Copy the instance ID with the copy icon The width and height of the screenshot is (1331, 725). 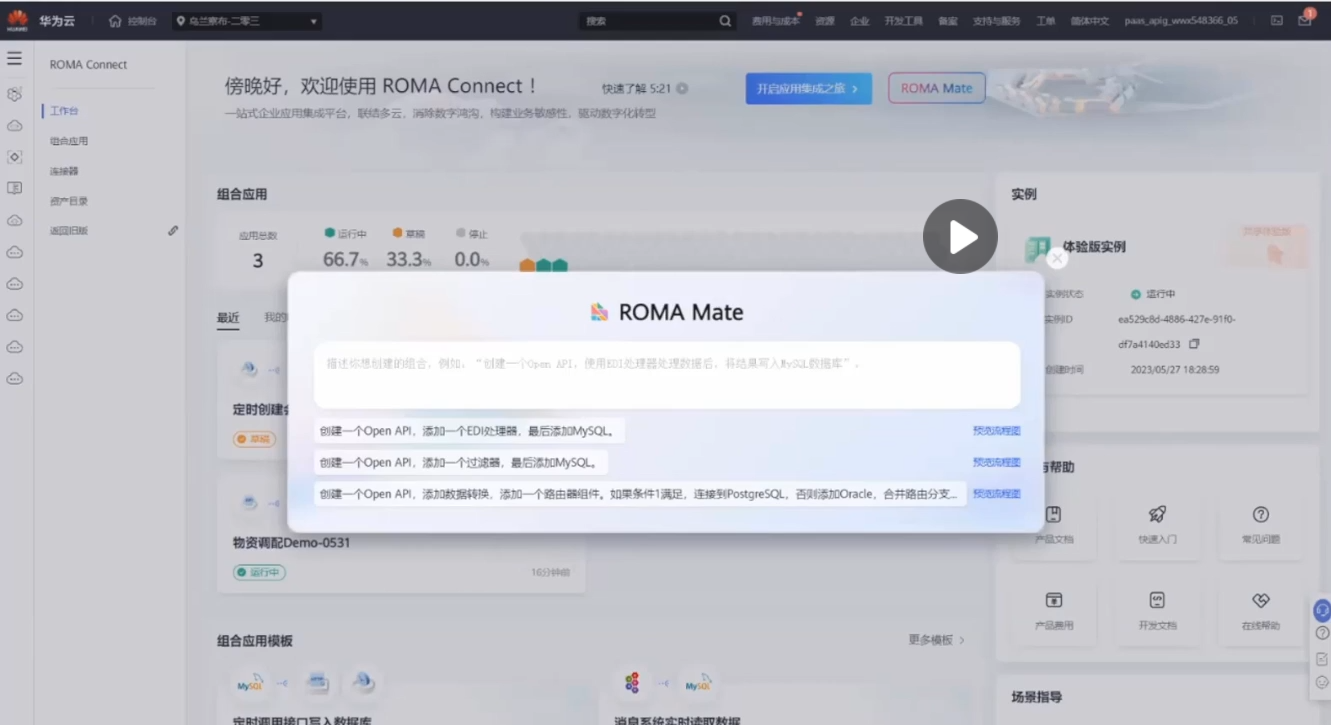pos(1194,344)
